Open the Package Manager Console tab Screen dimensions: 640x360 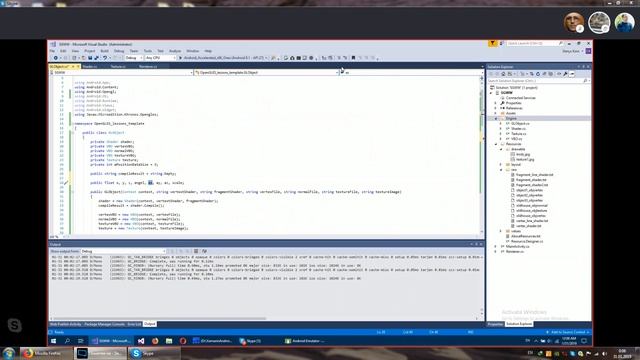click(x=104, y=324)
